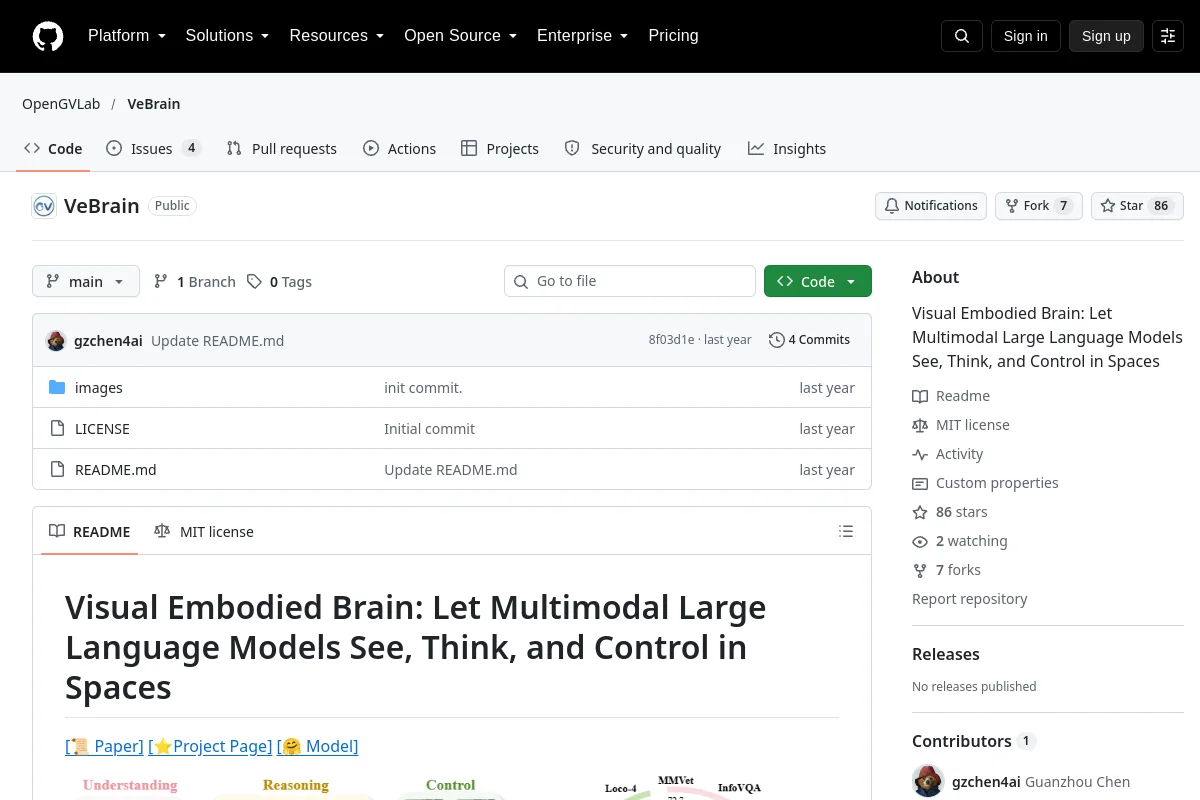
Task: Open Notifications sign-in button
Action: click(x=931, y=206)
